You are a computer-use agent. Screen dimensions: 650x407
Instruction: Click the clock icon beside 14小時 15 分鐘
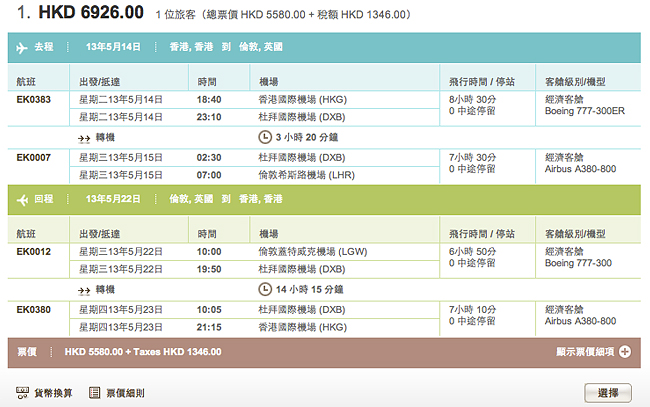click(264, 288)
